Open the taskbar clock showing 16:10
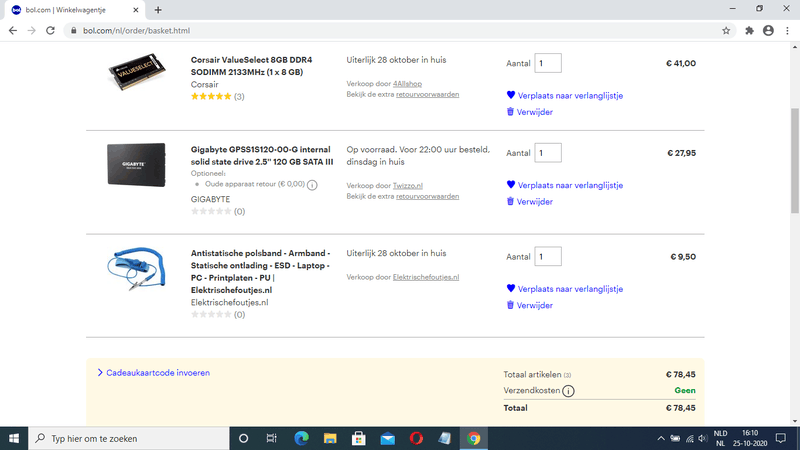This screenshot has width=800, height=450. tap(750, 438)
